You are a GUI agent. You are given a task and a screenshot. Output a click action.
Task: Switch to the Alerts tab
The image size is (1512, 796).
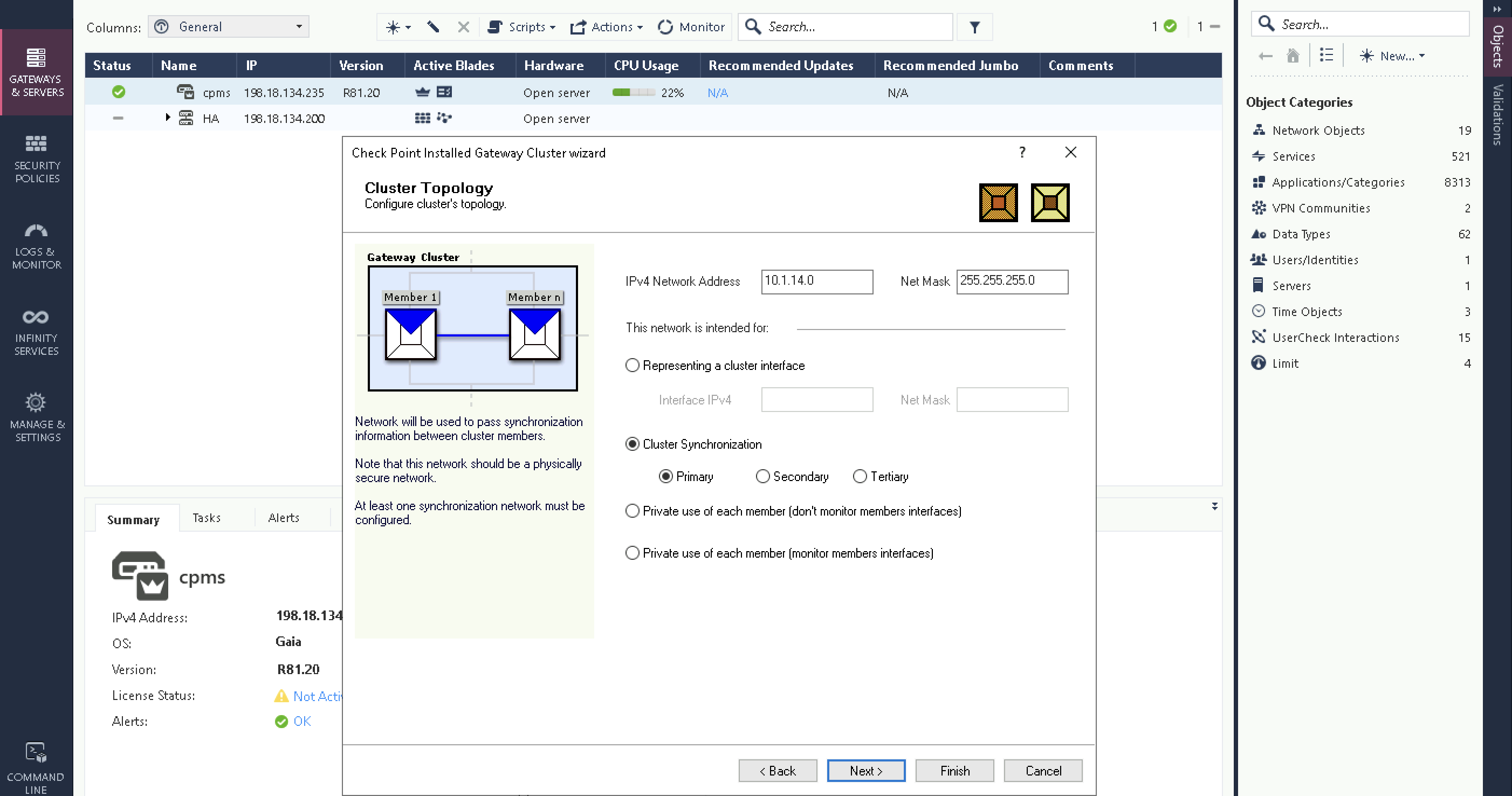[x=284, y=518]
